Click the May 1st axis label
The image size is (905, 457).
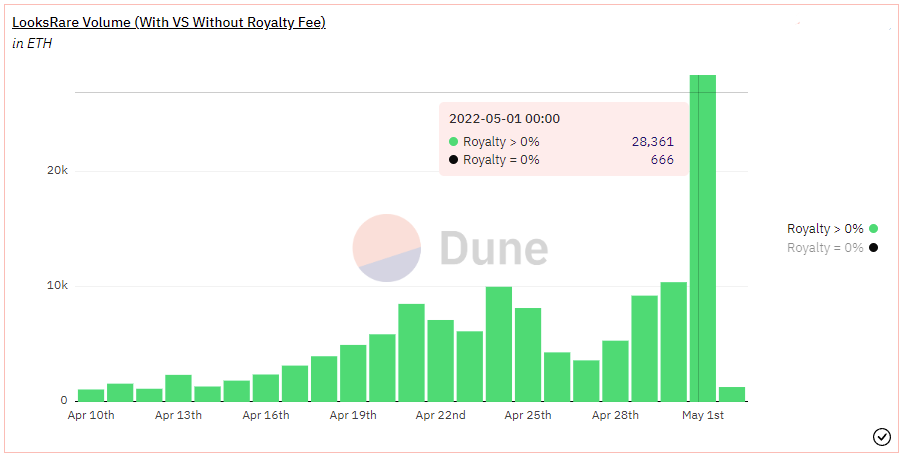tap(702, 415)
